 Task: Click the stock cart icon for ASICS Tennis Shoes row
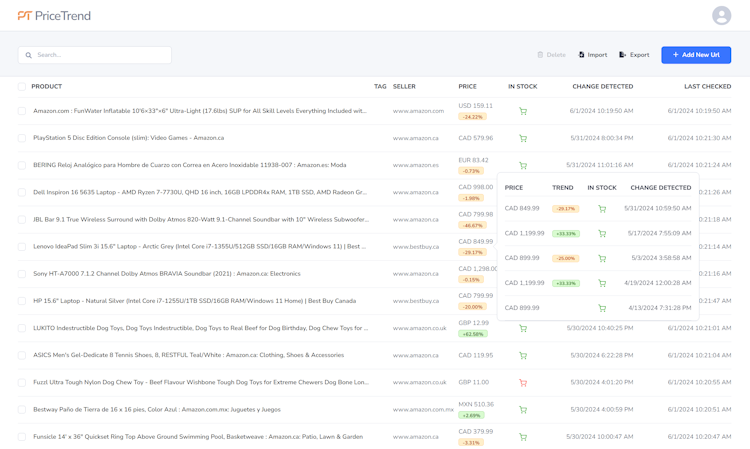pos(523,356)
